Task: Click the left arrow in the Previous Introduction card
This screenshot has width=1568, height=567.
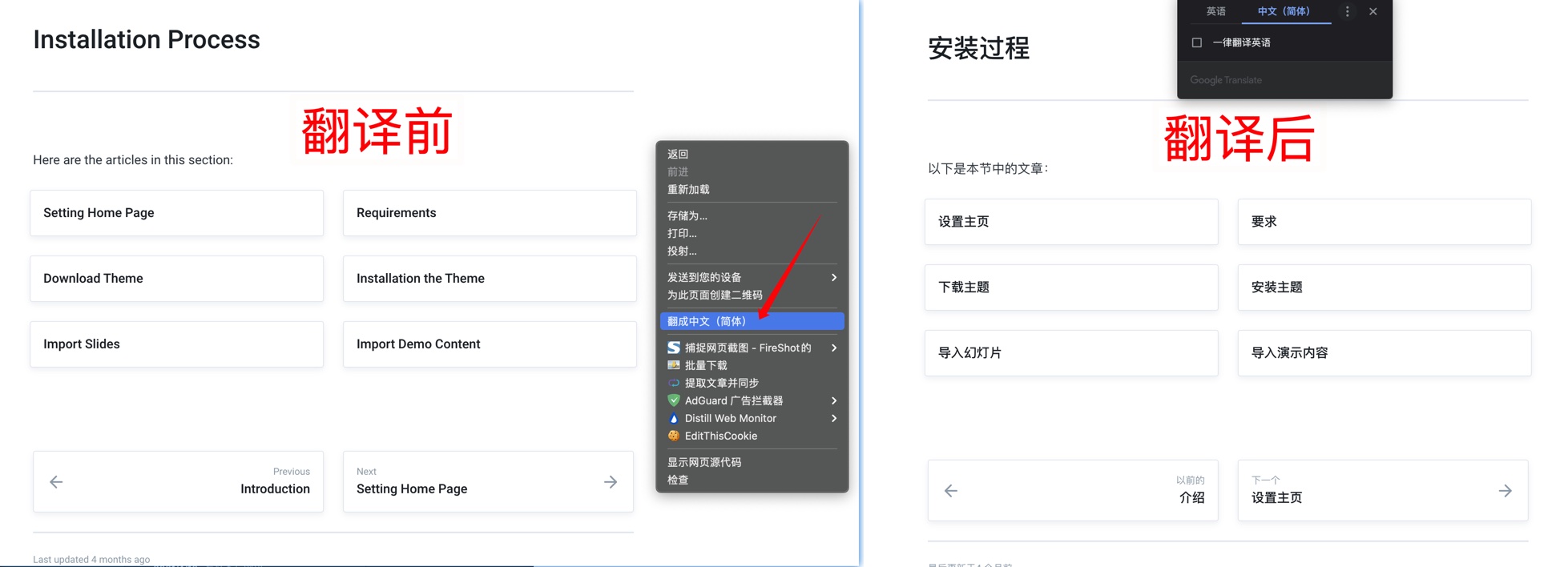Action: (x=56, y=481)
